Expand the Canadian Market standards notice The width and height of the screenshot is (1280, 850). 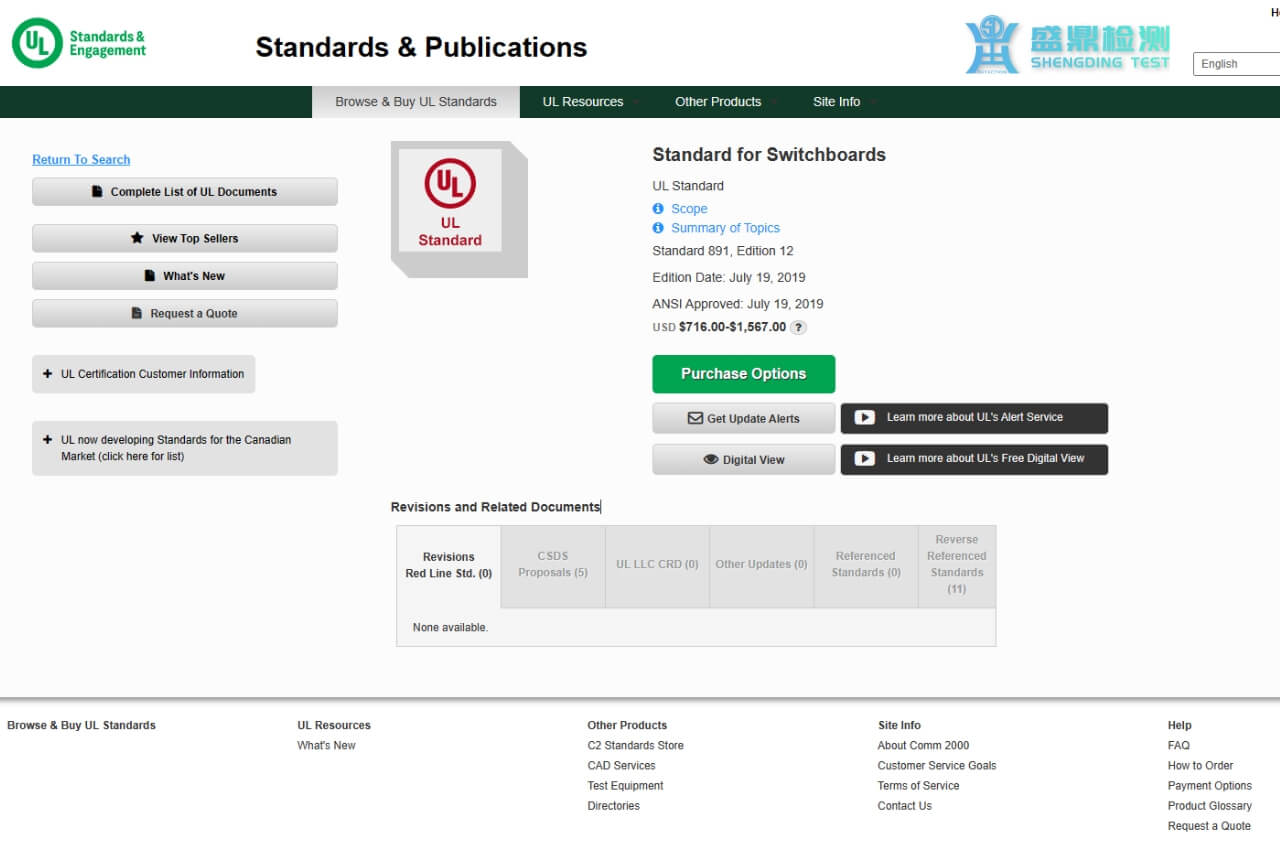[x=184, y=448]
